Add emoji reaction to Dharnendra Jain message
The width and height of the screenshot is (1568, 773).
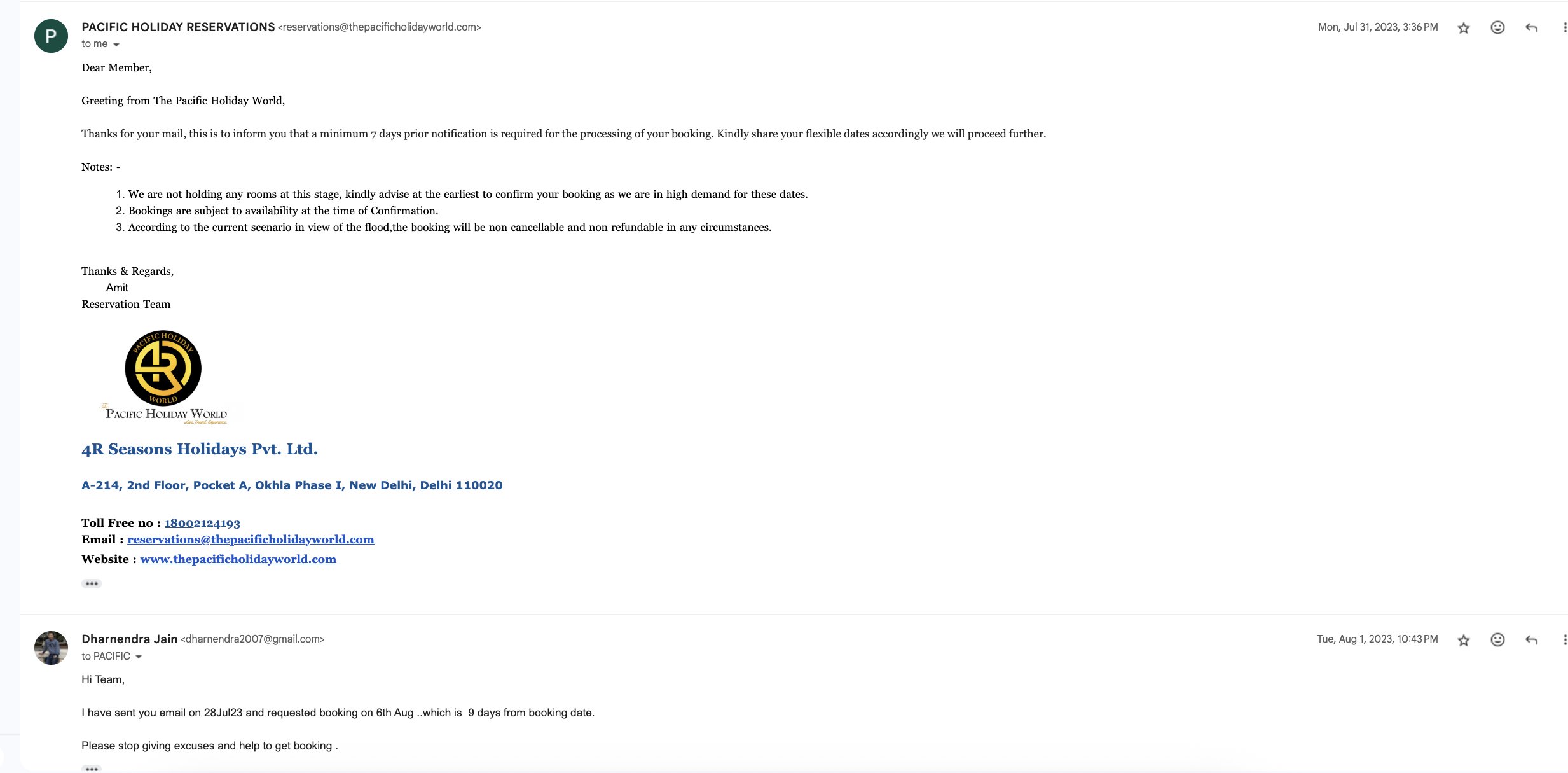(1497, 639)
